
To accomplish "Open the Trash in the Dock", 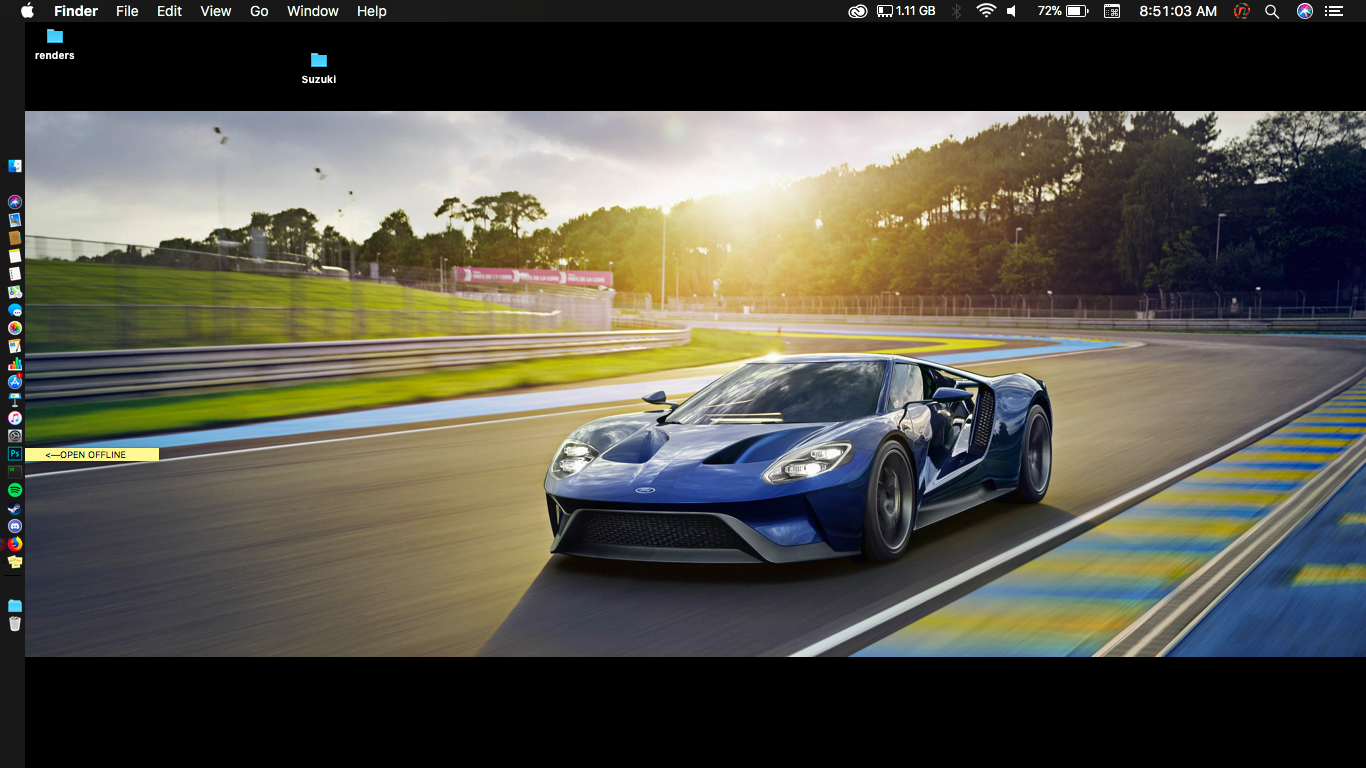I will [15, 624].
